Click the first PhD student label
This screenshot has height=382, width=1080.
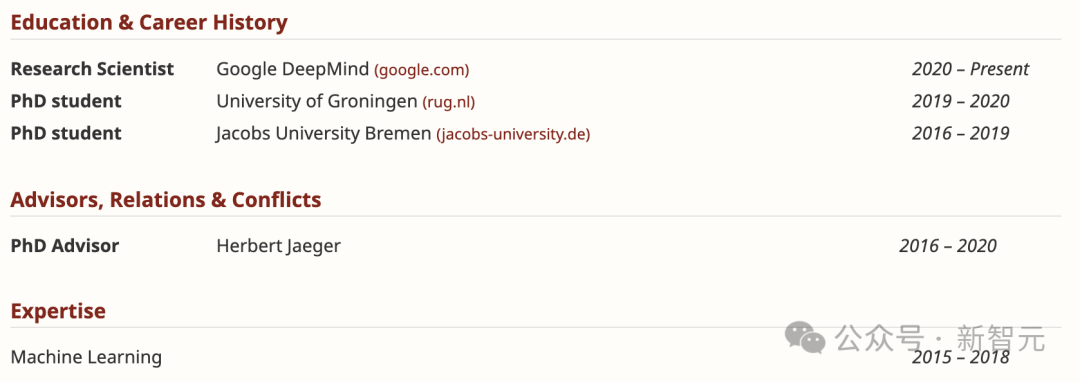click(x=66, y=101)
